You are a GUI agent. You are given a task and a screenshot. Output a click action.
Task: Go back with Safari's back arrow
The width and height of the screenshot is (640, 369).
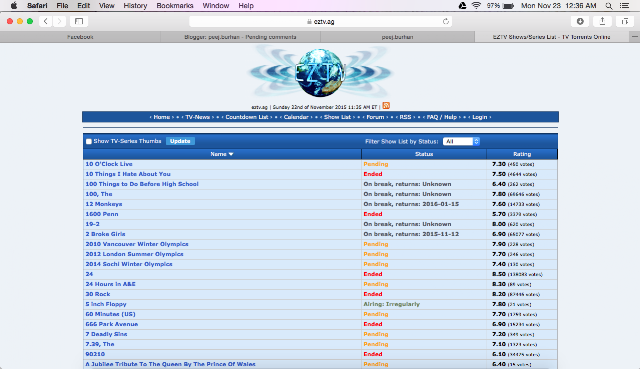46,21
